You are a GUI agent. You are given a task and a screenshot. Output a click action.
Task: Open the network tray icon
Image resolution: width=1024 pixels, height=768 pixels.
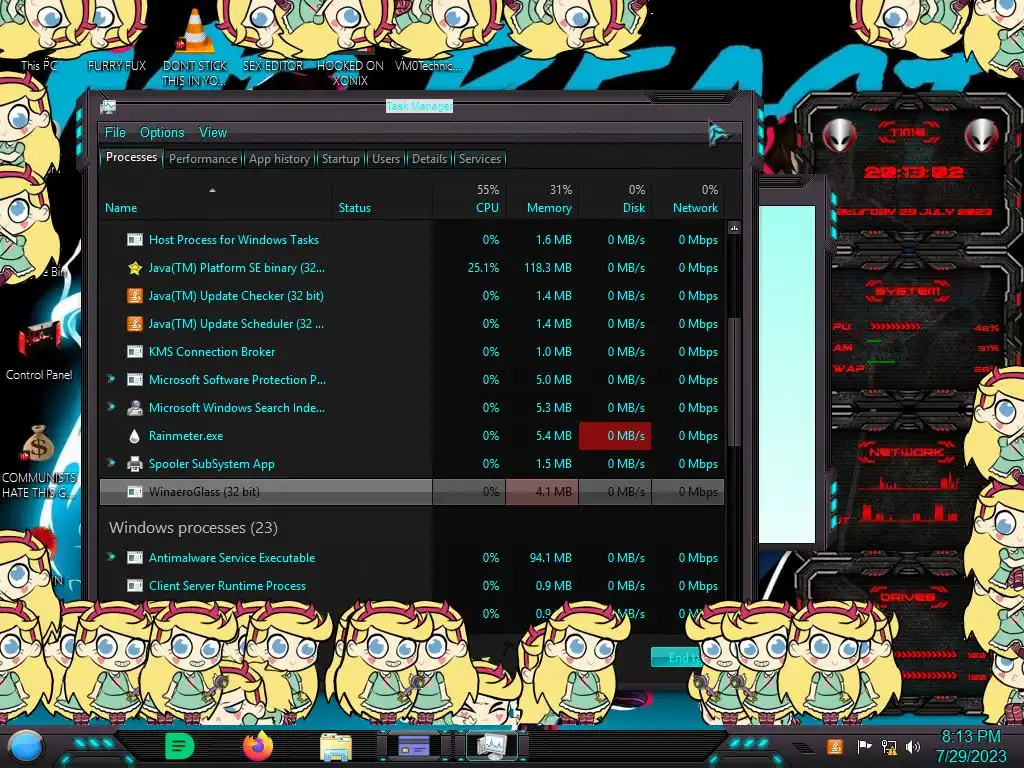coord(889,746)
